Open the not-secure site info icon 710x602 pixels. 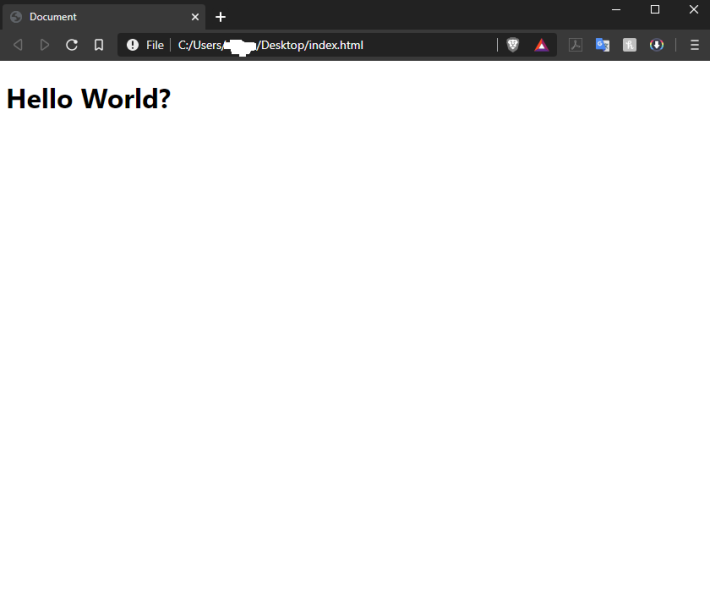click(133, 45)
